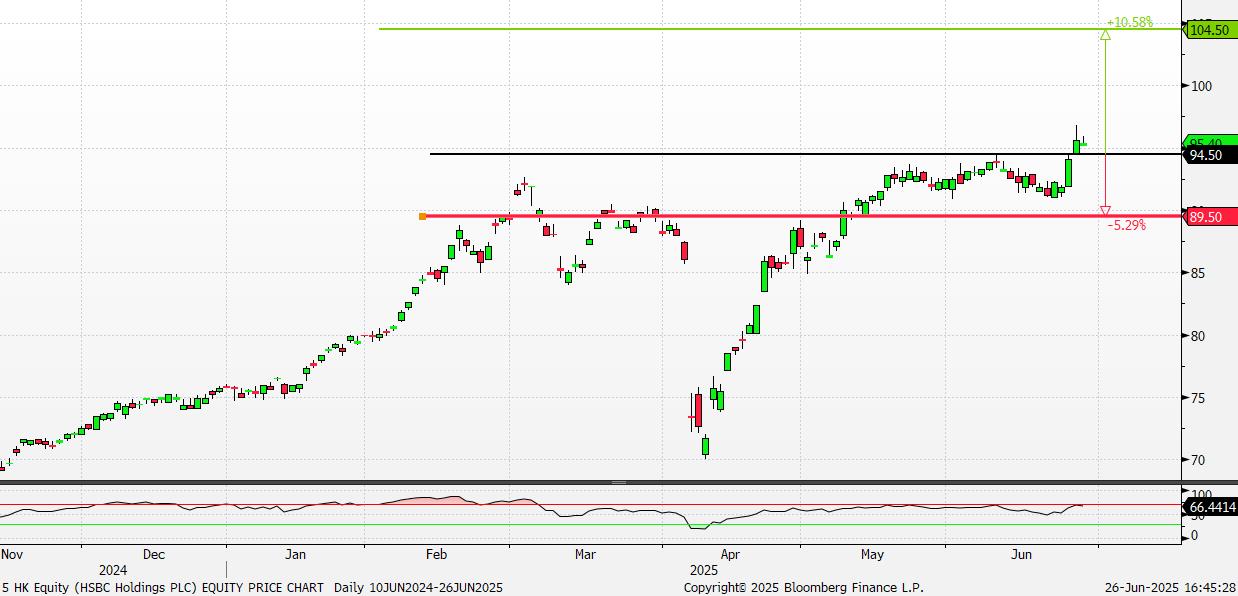
Task: Click the Apr label on the time axis
Action: click(730, 553)
